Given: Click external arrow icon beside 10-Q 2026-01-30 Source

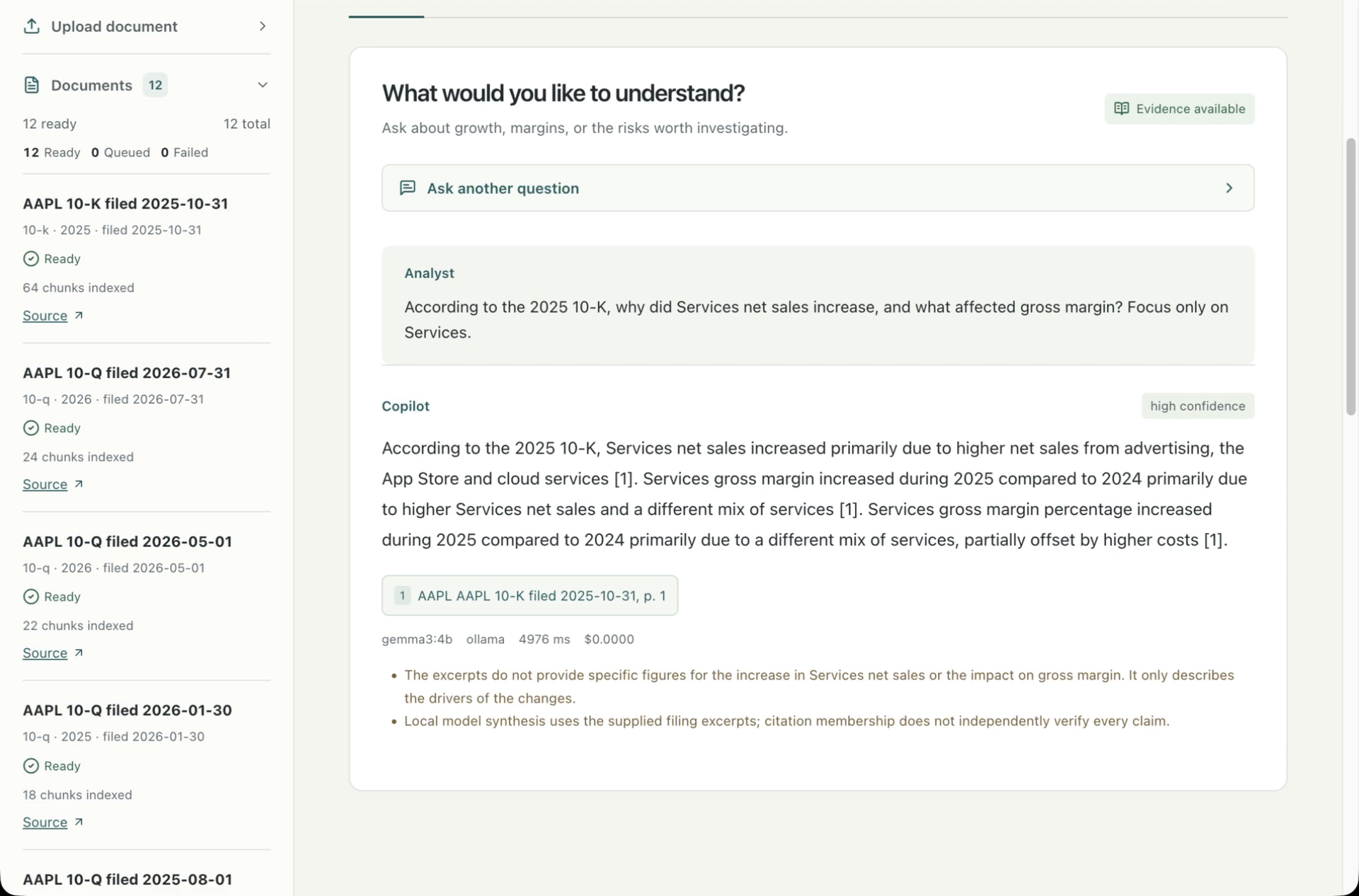Looking at the screenshot, I should coord(79,822).
